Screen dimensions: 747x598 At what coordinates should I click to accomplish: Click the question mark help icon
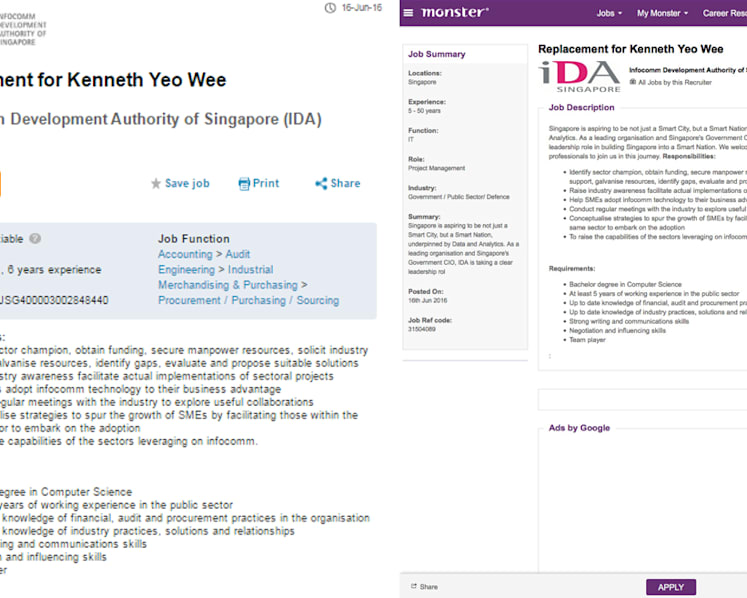click(35, 239)
